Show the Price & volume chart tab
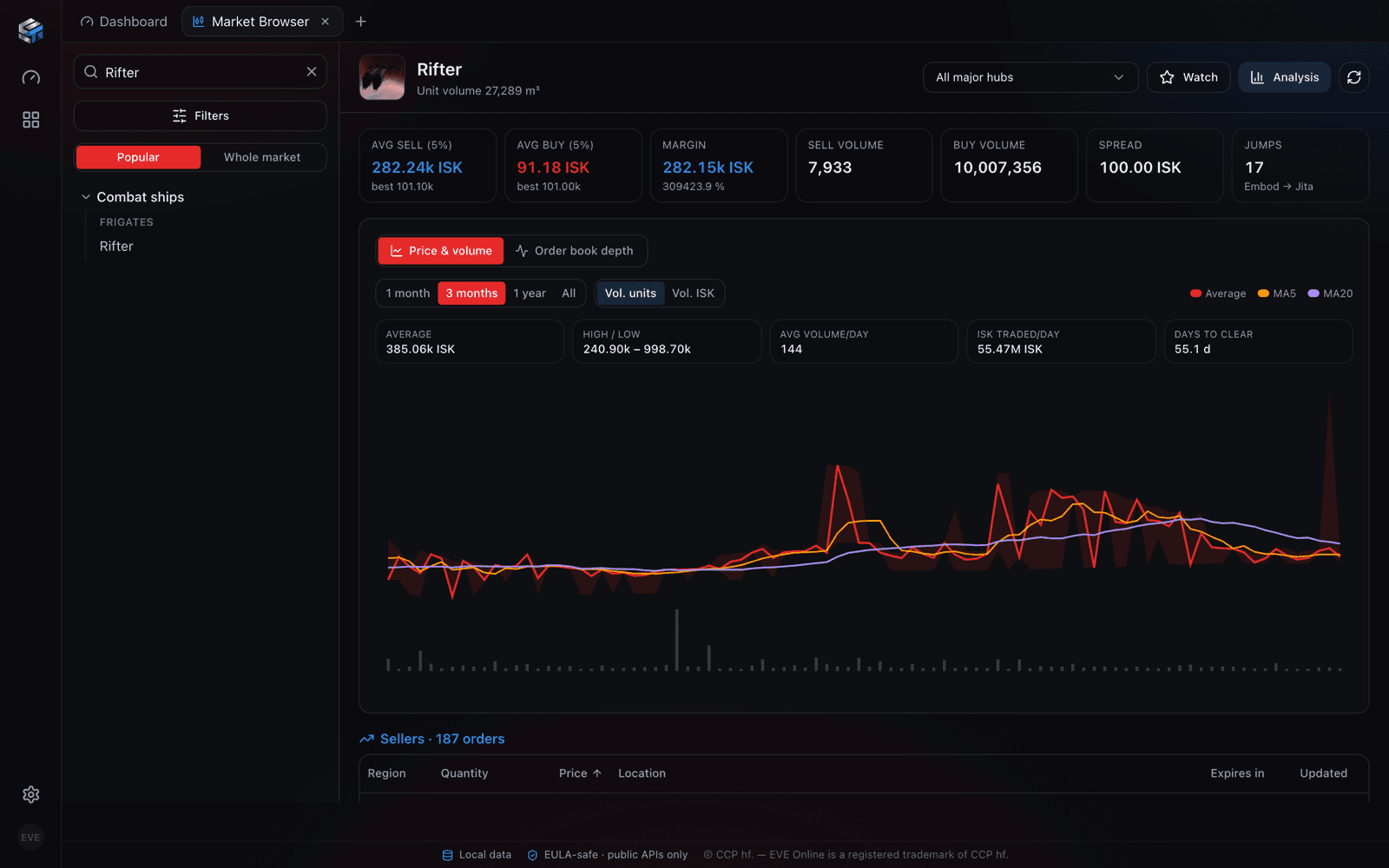Screen dimensions: 1389x868 click(441, 251)
